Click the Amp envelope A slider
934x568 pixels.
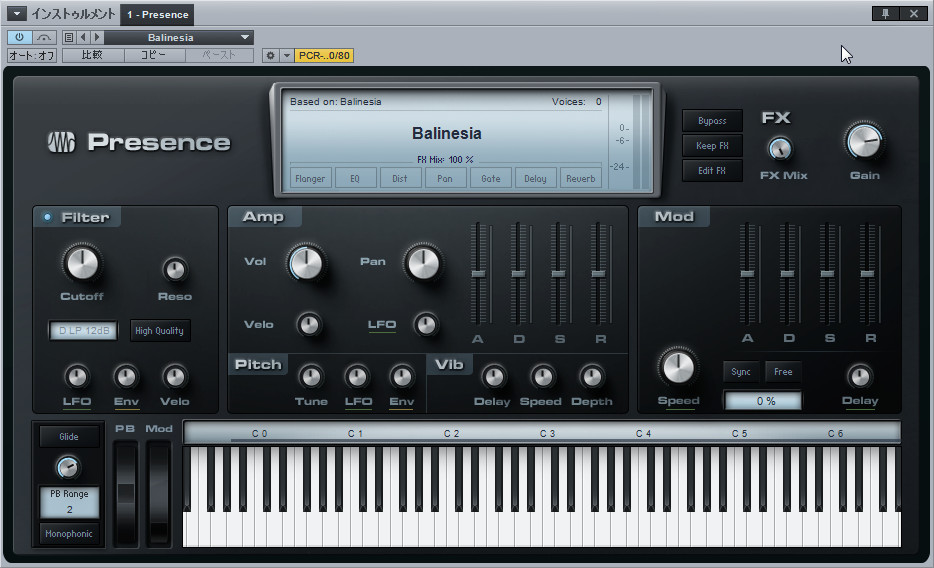tap(478, 273)
